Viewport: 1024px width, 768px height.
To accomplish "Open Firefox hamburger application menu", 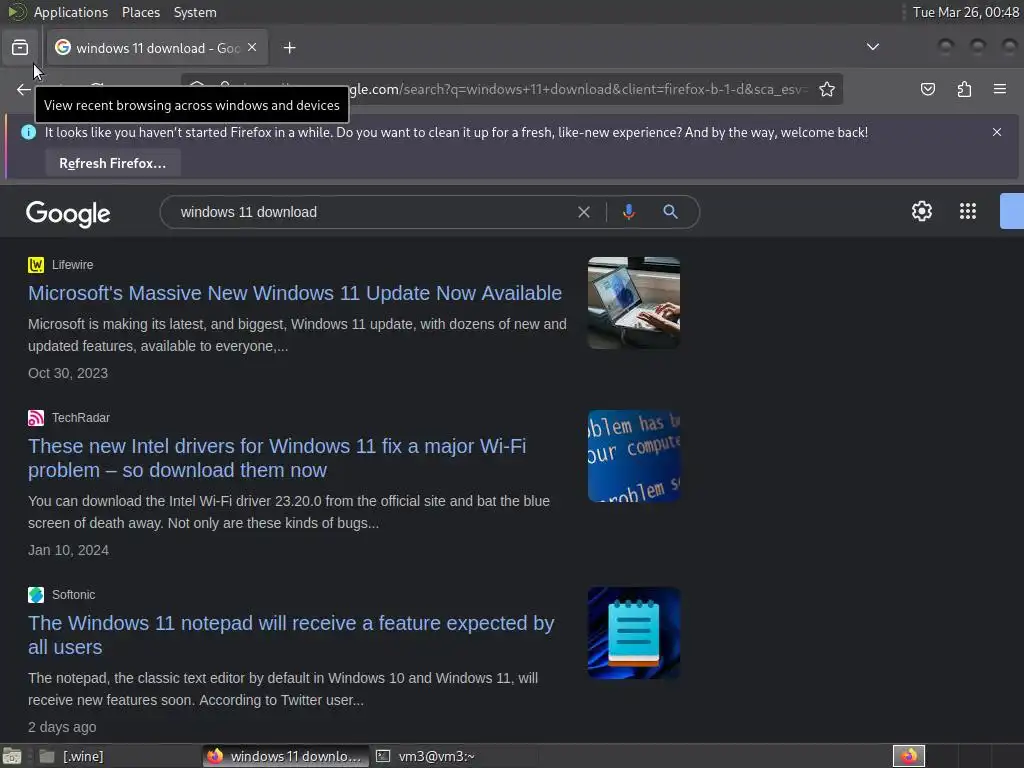I will pyautogui.click(x=1000, y=89).
